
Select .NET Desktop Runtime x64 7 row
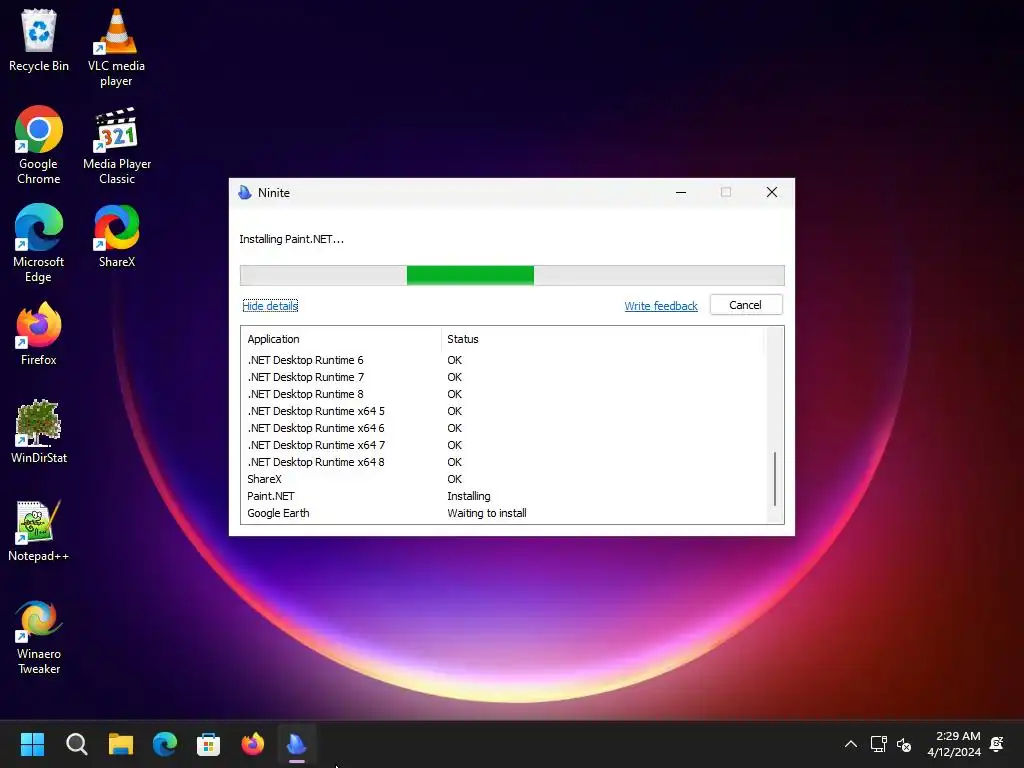502,445
